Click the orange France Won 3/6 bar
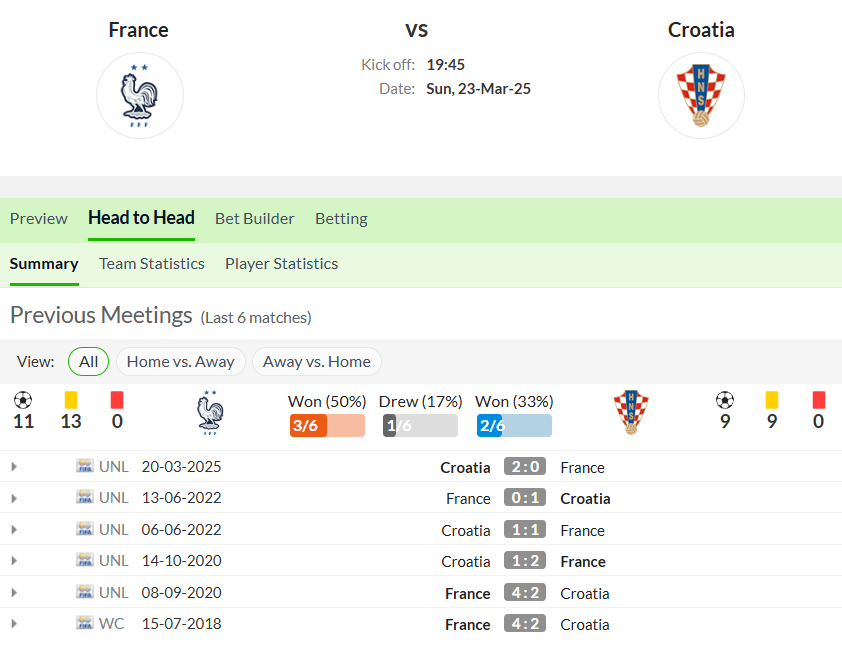 tap(327, 425)
